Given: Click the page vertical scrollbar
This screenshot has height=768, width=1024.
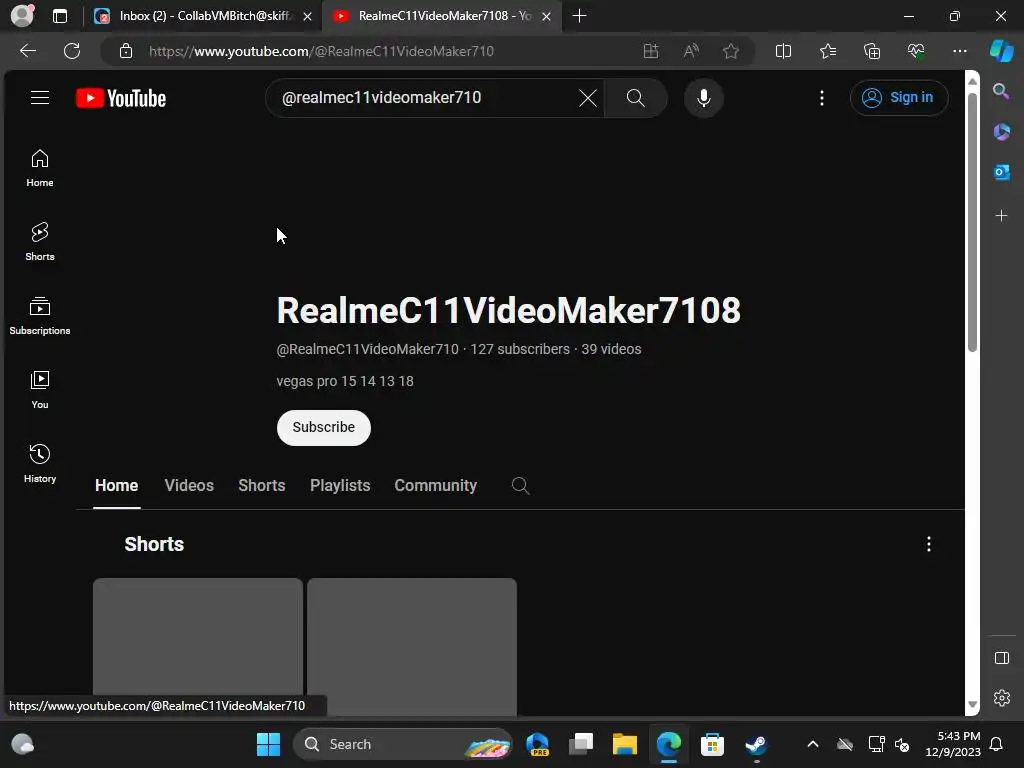Looking at the screenshot, I should click(x=972, y=222).
